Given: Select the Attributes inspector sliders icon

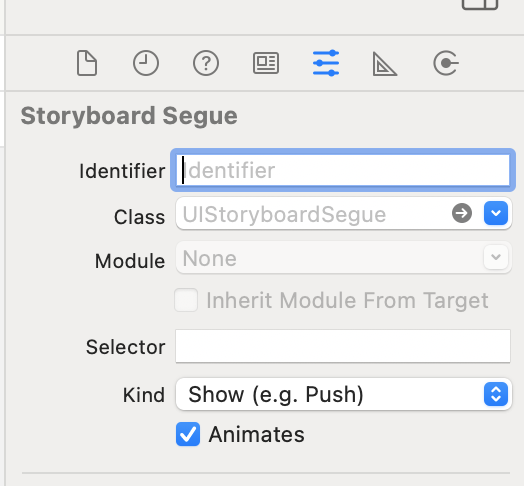Looking at the screenshot, I should tap(326, 63).
